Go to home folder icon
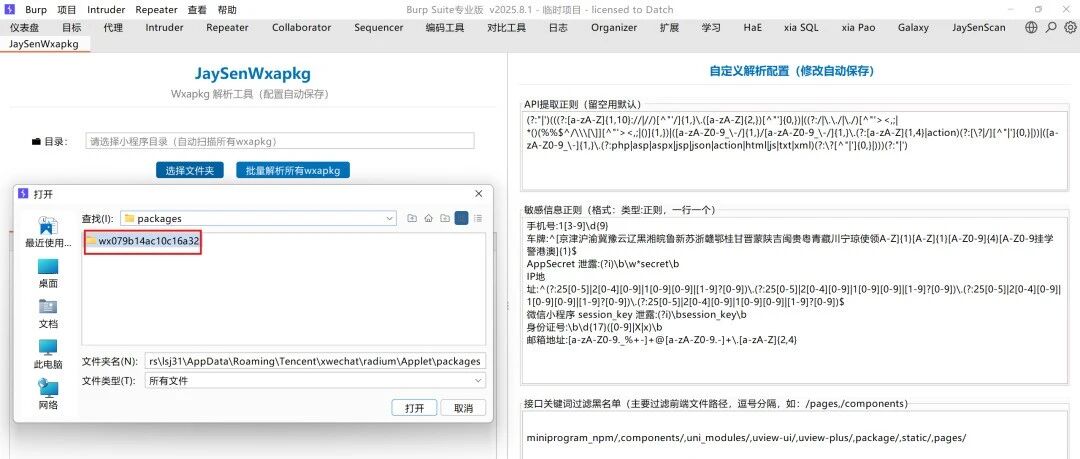1080x459 pixels. [428, 218]
